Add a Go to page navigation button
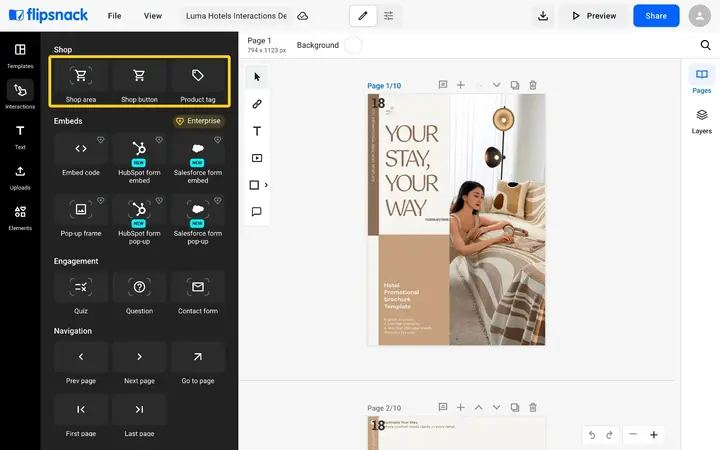This screenshot has width=720, height=450. (x=198, y=363)
